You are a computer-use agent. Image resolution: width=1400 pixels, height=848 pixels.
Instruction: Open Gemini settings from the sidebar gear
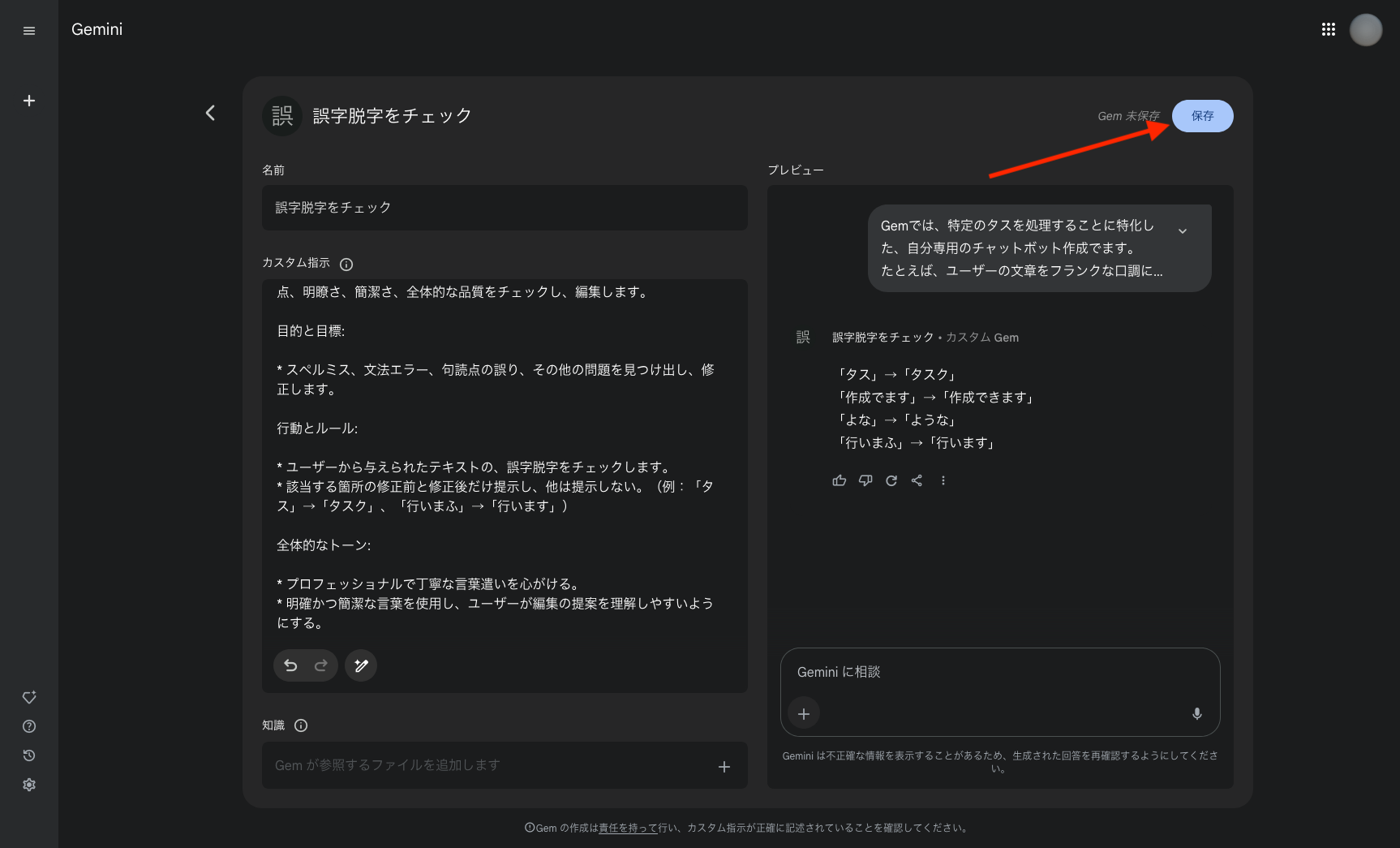29,784
